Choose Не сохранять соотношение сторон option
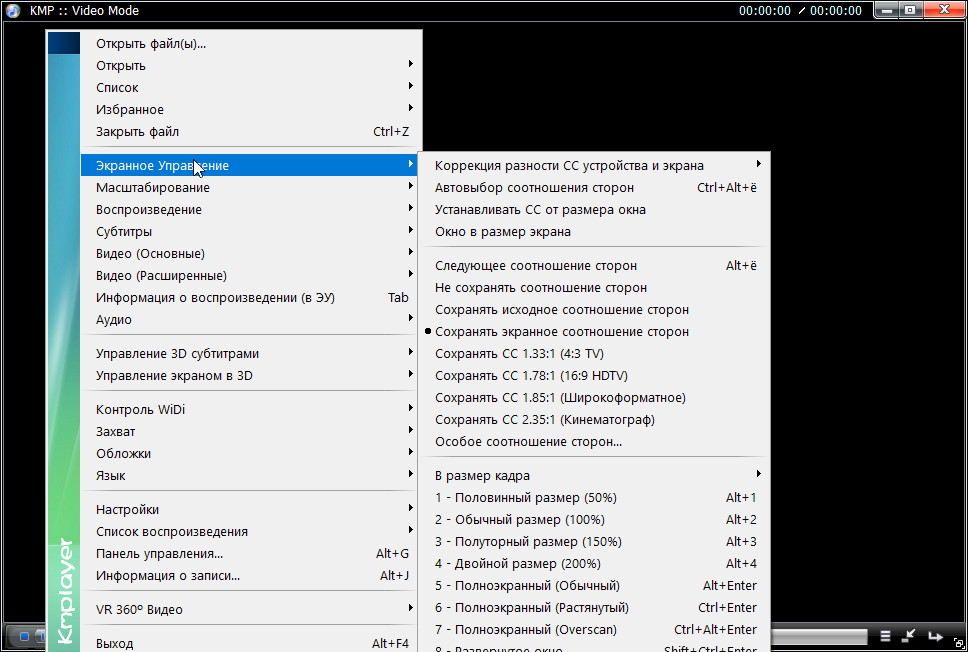This screenshot has width=968, height=652. coord(540,288)
